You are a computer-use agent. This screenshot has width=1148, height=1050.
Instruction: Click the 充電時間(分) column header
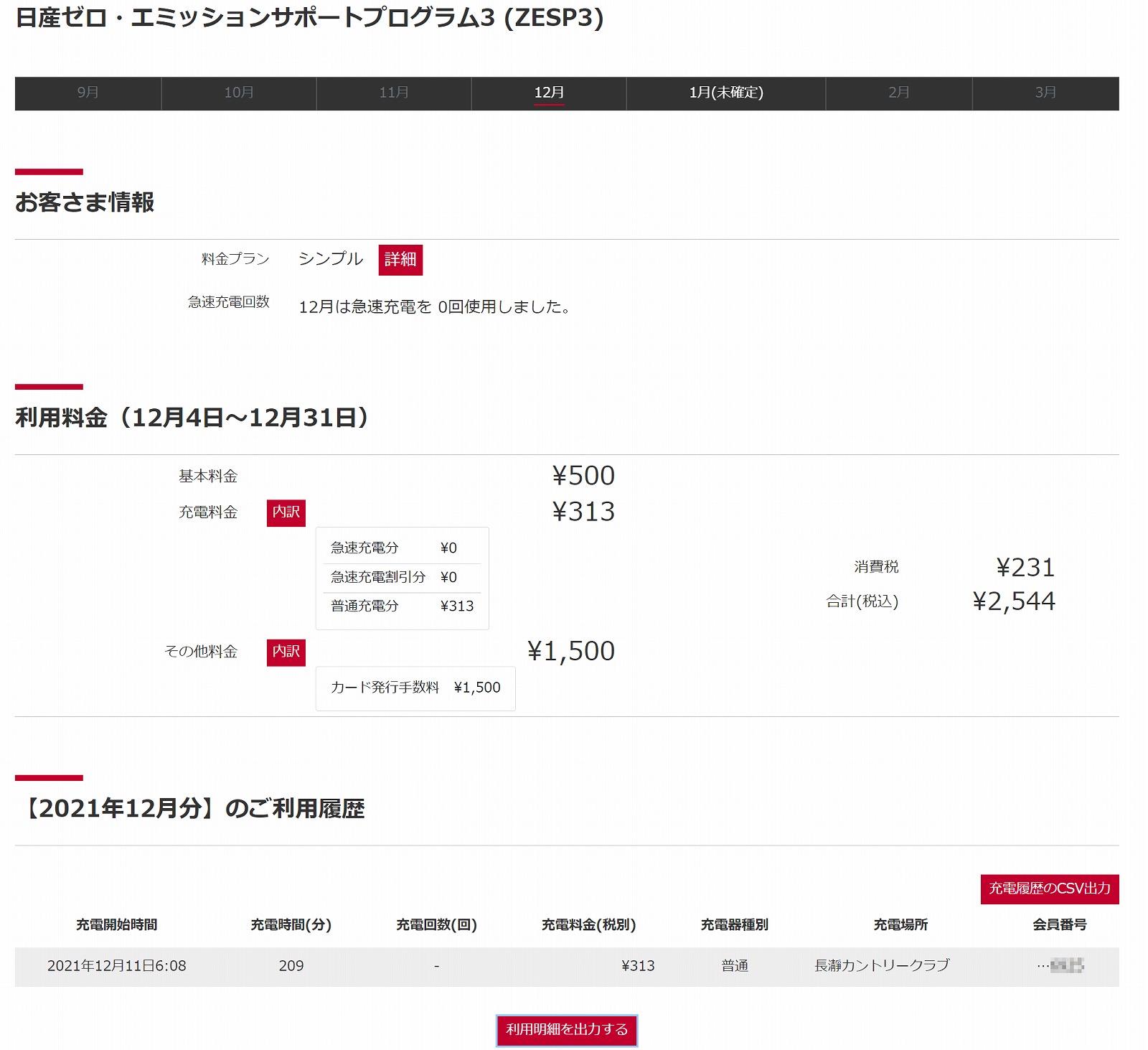pyautogui.click(x=291, y=924)
